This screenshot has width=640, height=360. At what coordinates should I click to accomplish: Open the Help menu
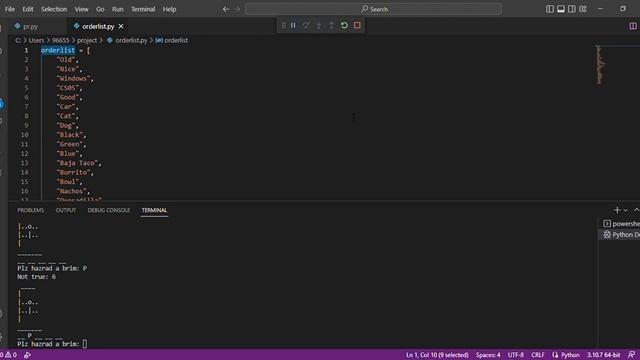(x=169, y=9)
